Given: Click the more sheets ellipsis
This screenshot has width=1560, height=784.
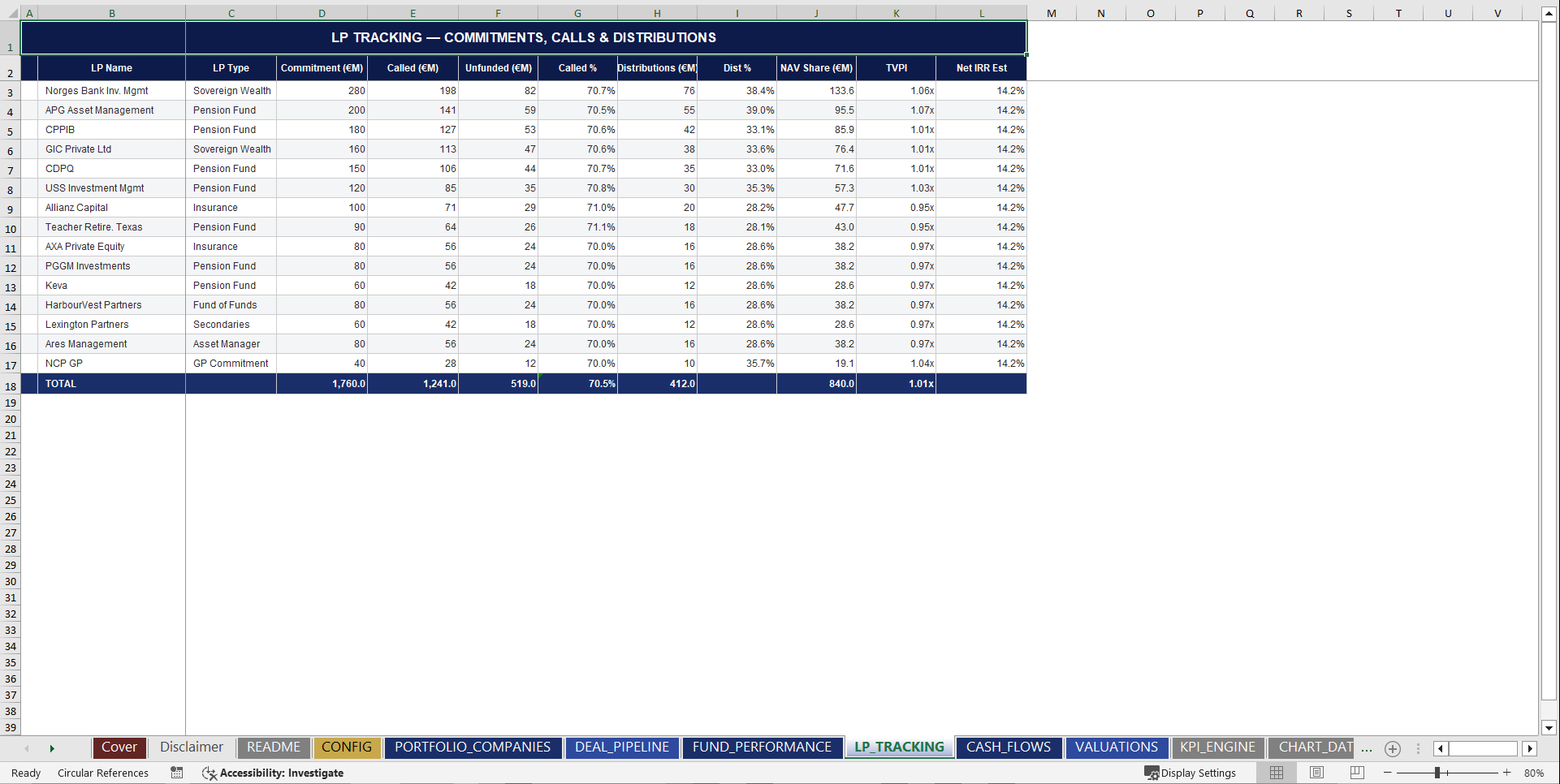Looking at the screenshot, I should pos(1367,748).
